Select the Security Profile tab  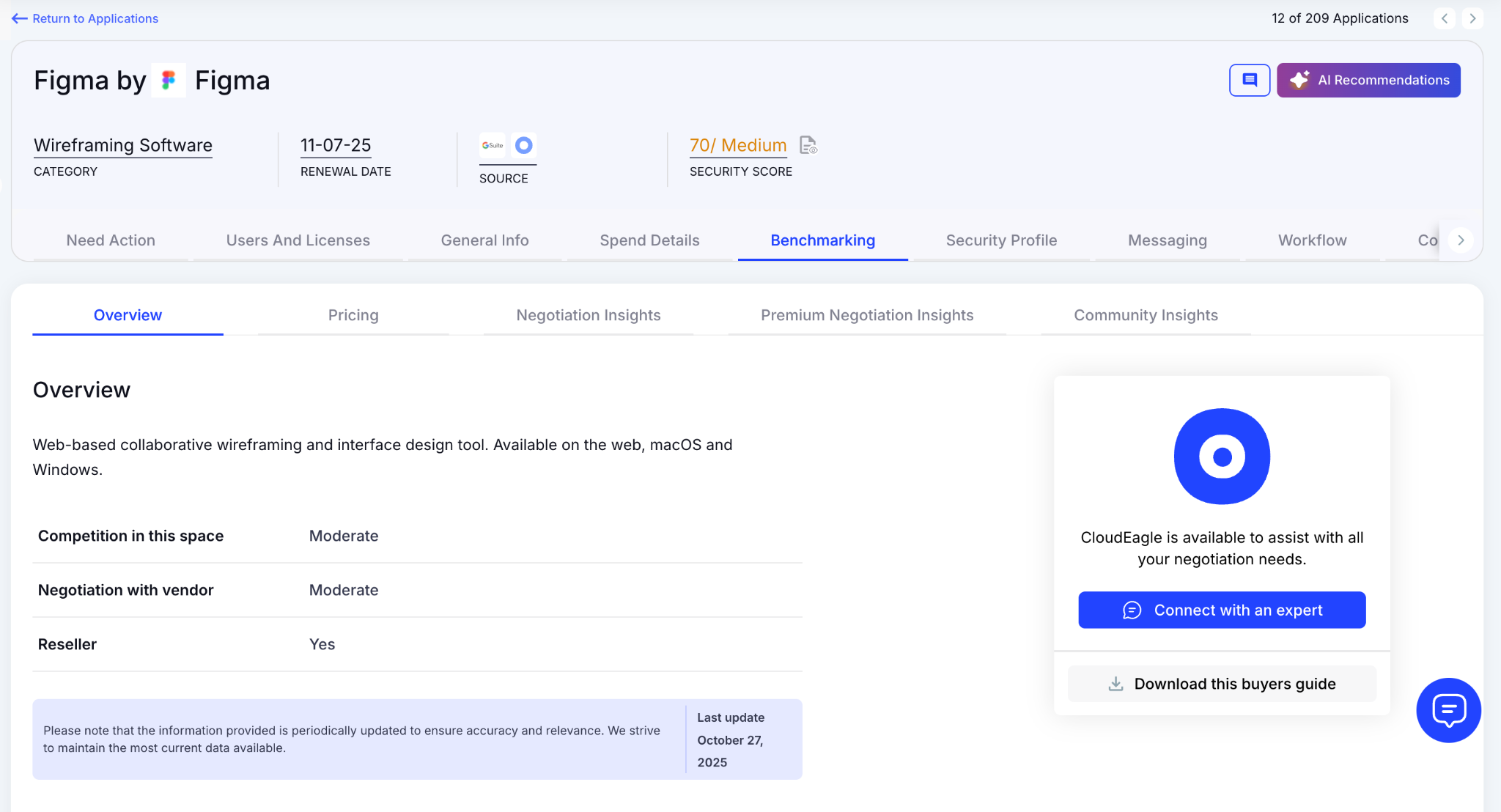(1000, 240)
